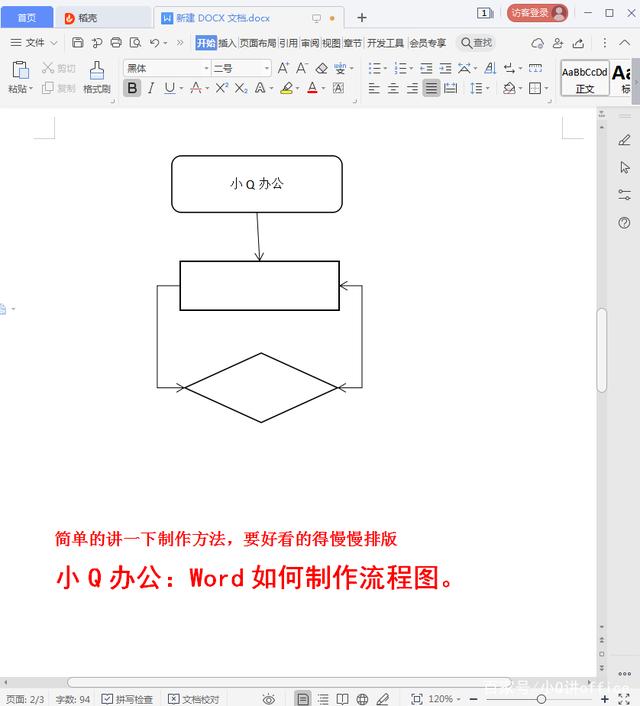Open the 首页 home tab

click(x=27, y=18)
